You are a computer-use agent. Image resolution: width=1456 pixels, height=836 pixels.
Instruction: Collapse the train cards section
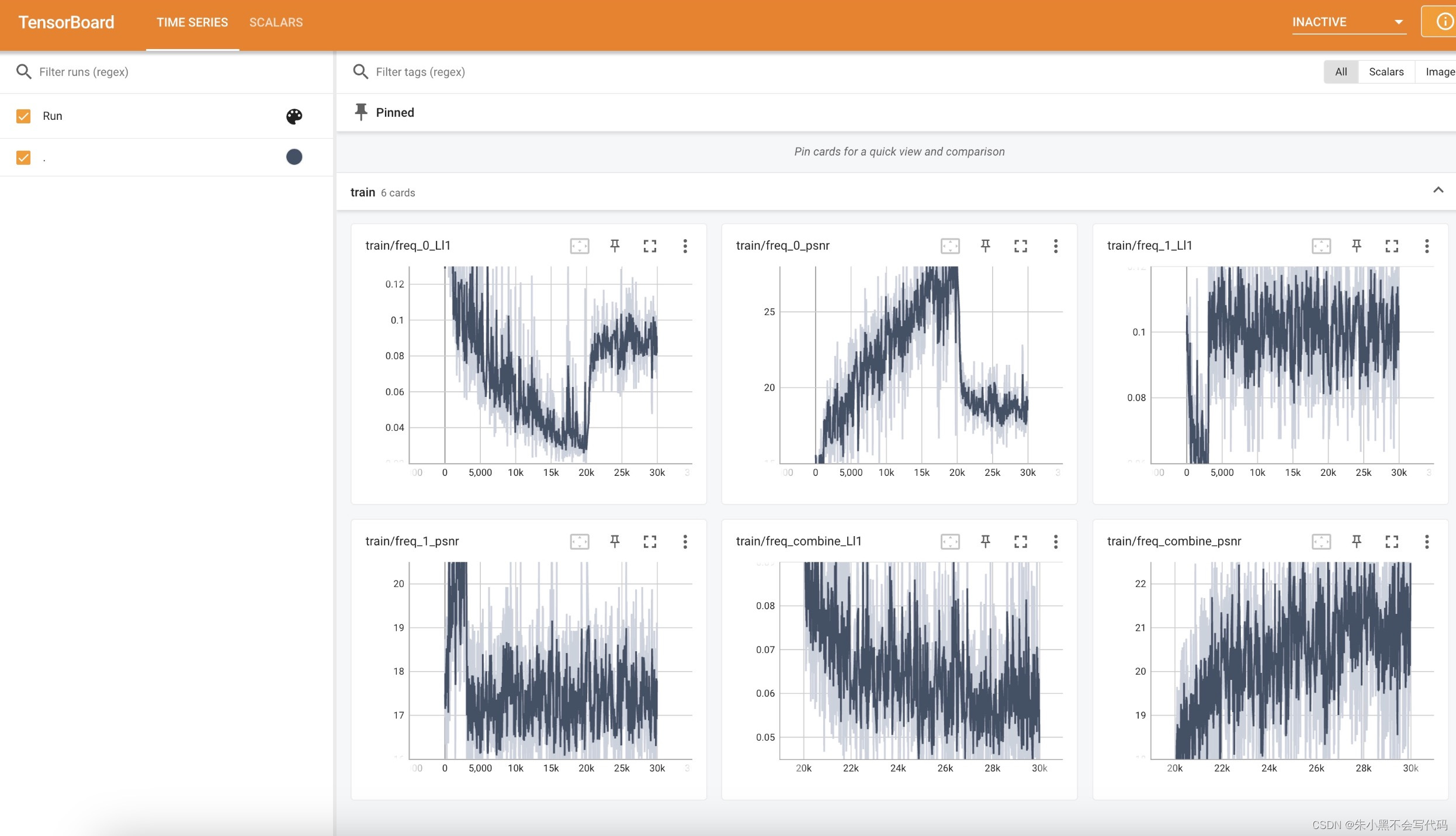coord(1438,191)
